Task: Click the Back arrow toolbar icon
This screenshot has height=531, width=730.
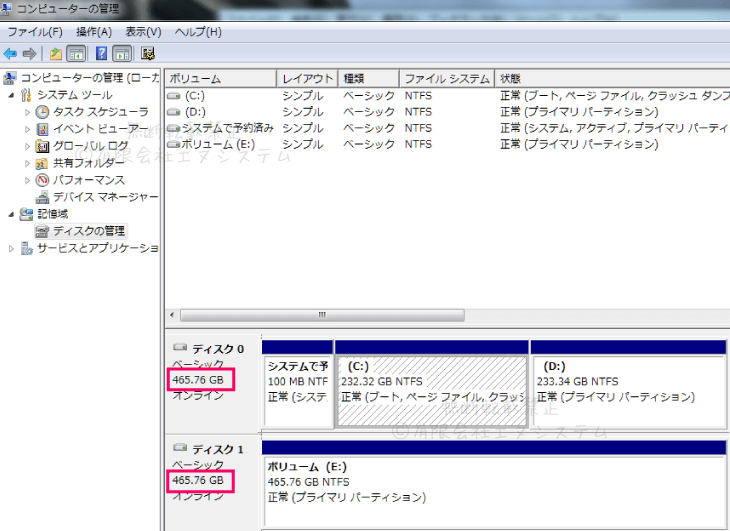Action: [10, 54]
